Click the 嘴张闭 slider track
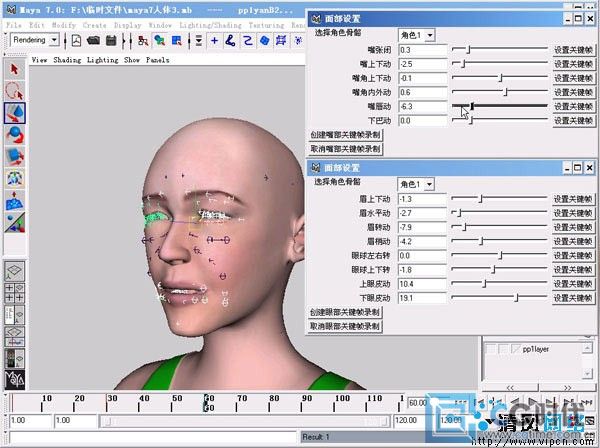Screen dimensions: 600x448 500,49
